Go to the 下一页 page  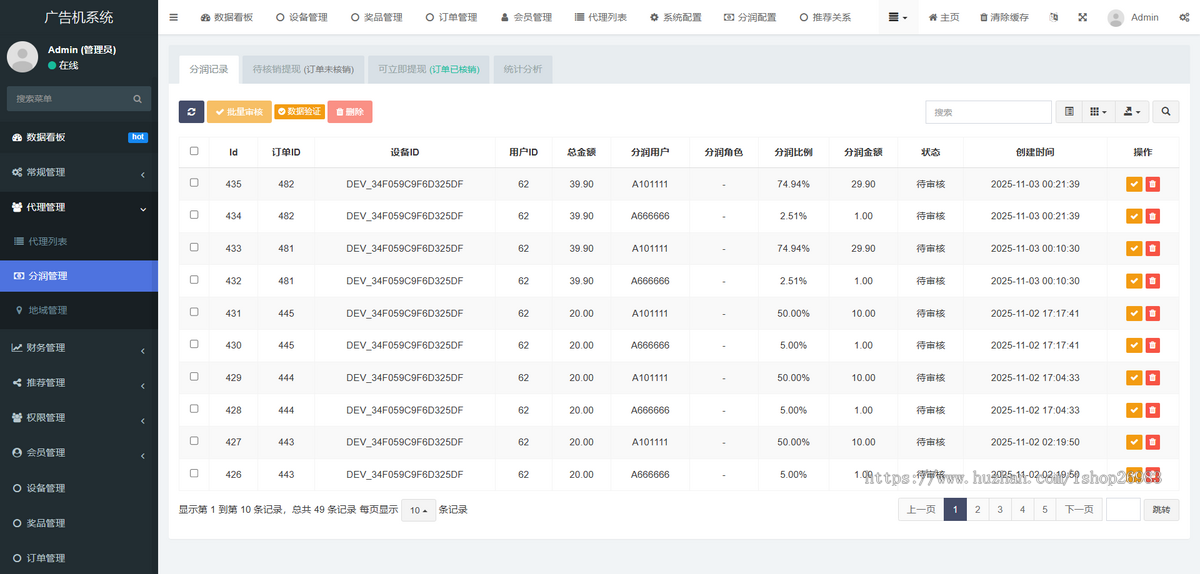coord(1077,510)
